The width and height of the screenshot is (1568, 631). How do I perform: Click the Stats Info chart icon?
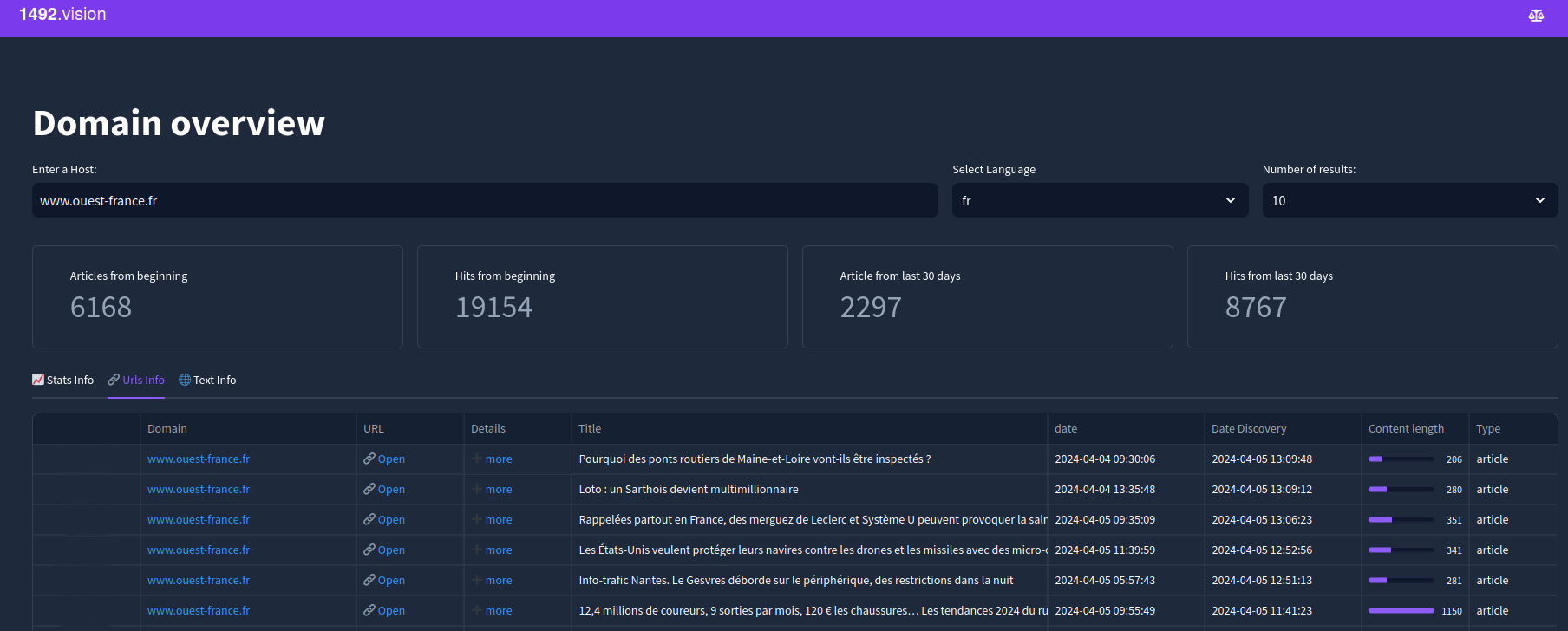38,380
